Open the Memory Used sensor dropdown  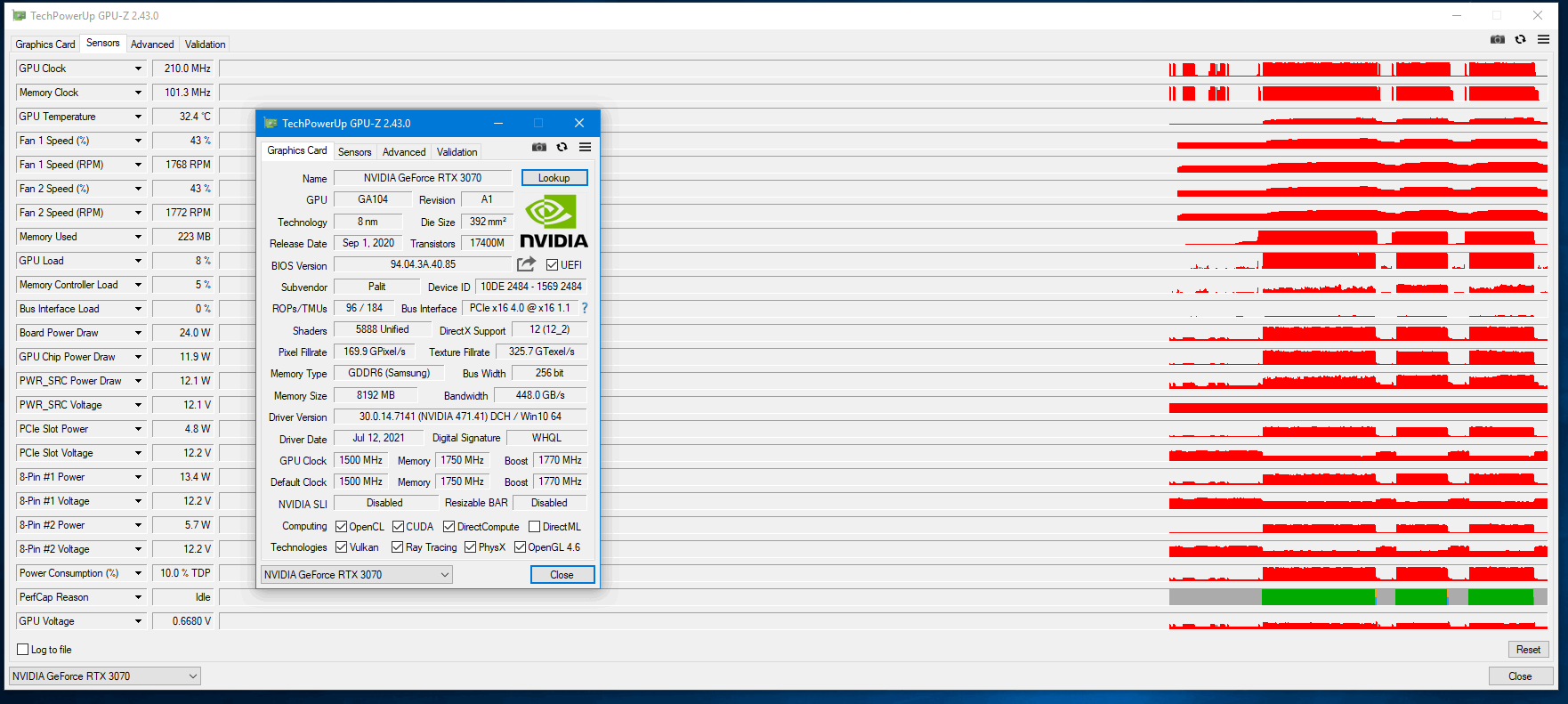point(138,237)
